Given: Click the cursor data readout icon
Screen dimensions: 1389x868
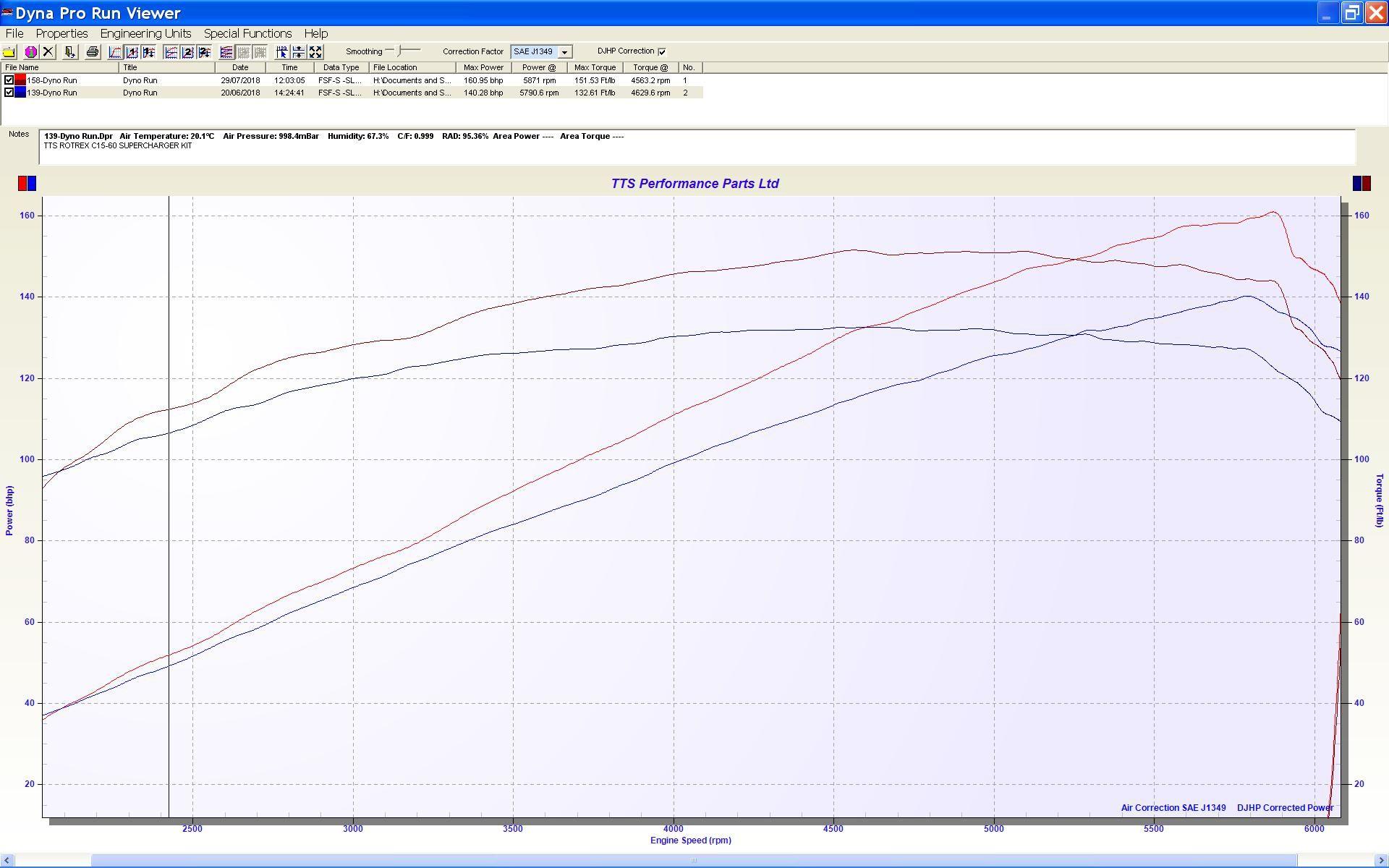Looking at the screenshot, I should pos(282,52).
